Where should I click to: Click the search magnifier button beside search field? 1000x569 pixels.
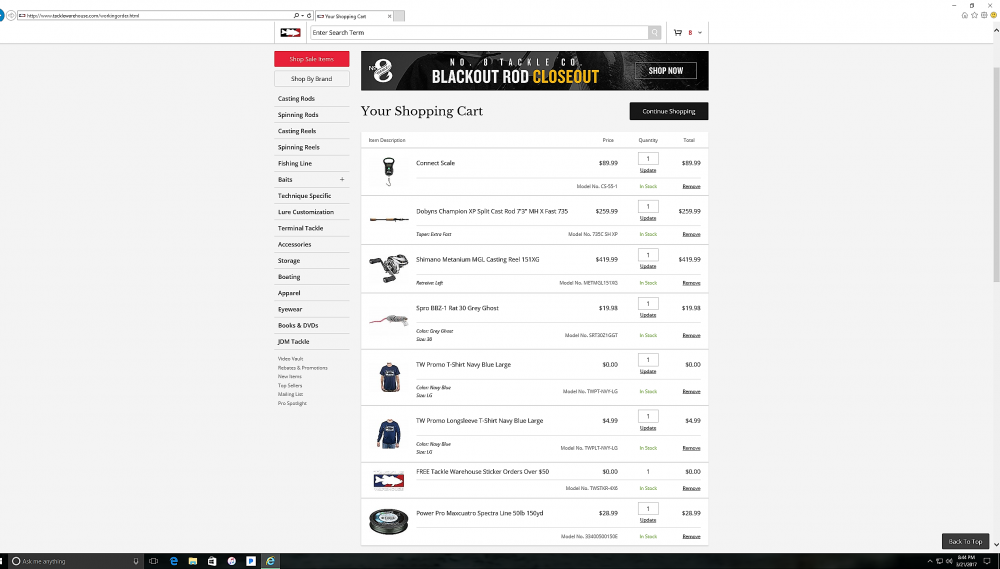(x=654, y=33)
